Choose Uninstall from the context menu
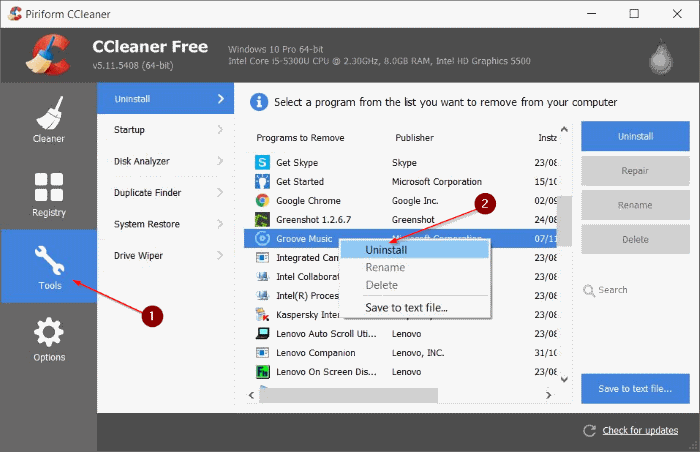This screenshot has width=700, height=452. (x=415, y=250)
